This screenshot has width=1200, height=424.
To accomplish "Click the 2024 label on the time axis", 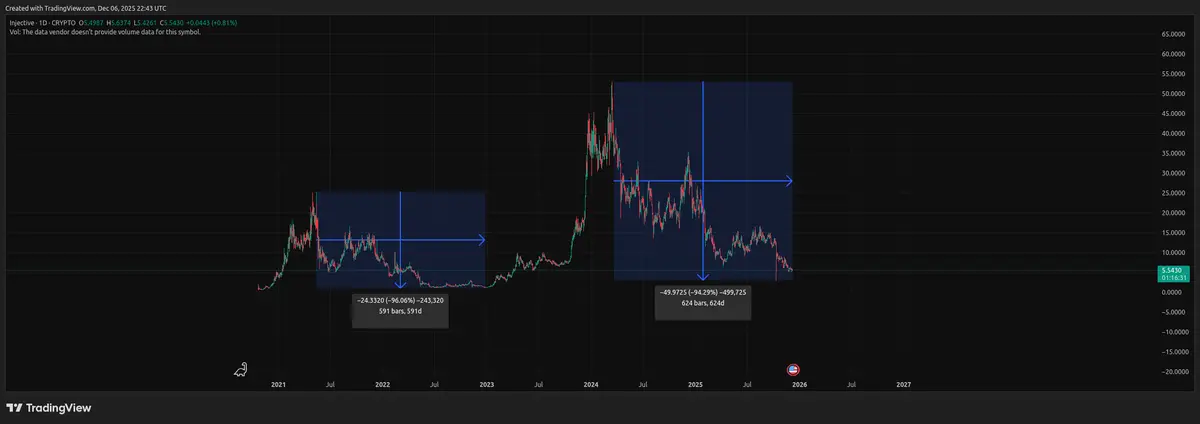I will [x=591, y=384].
